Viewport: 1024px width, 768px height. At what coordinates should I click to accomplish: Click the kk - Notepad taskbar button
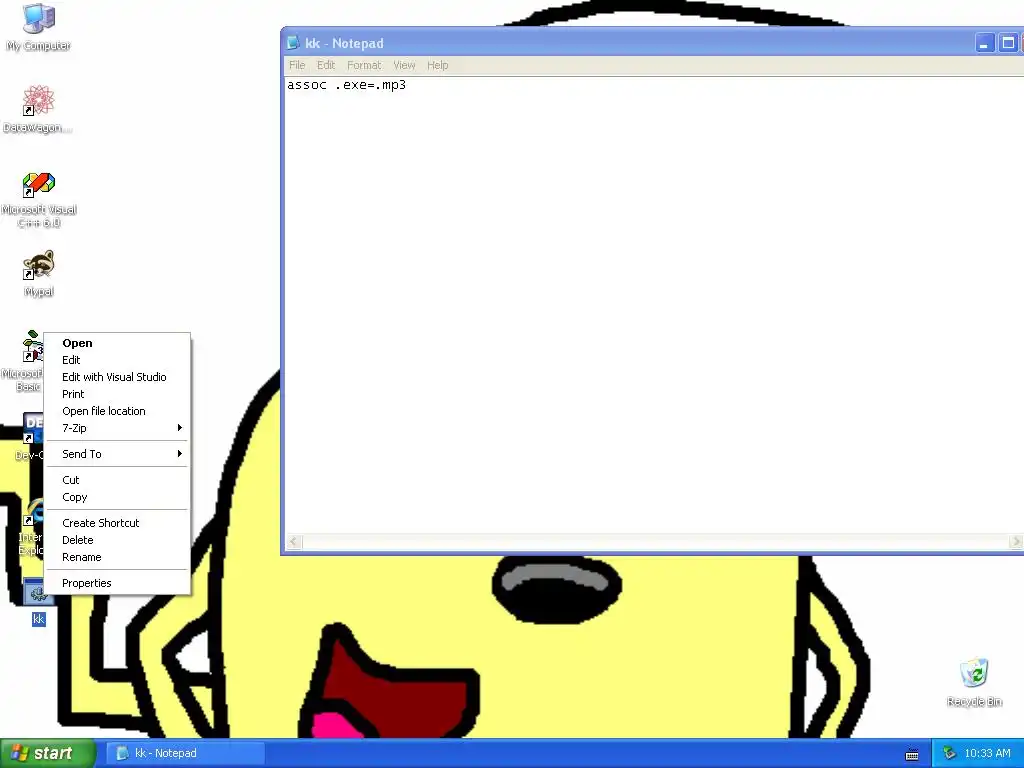(x=186, y=753)
